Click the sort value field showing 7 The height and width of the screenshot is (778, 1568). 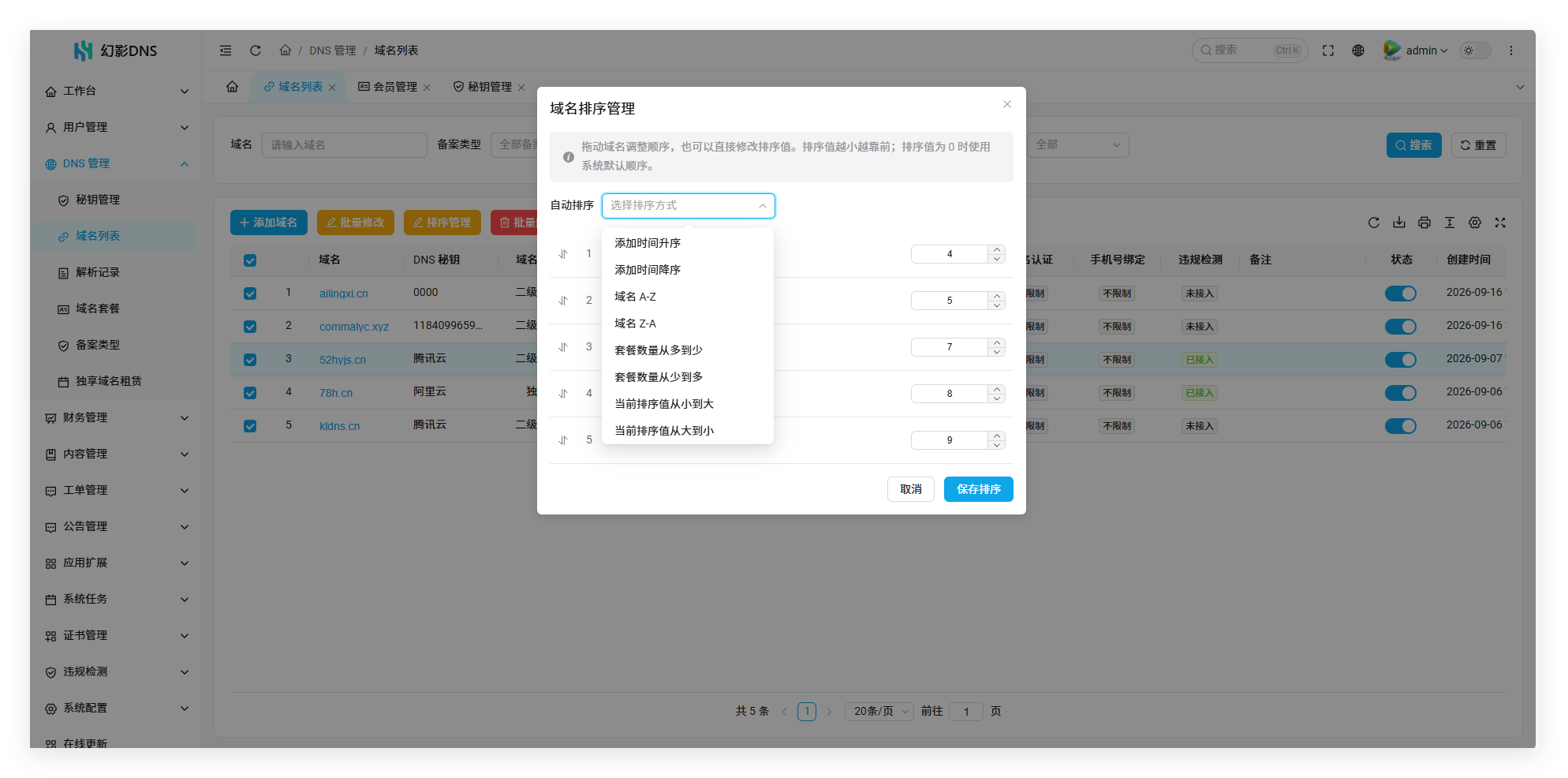click(x=950, y=347)
